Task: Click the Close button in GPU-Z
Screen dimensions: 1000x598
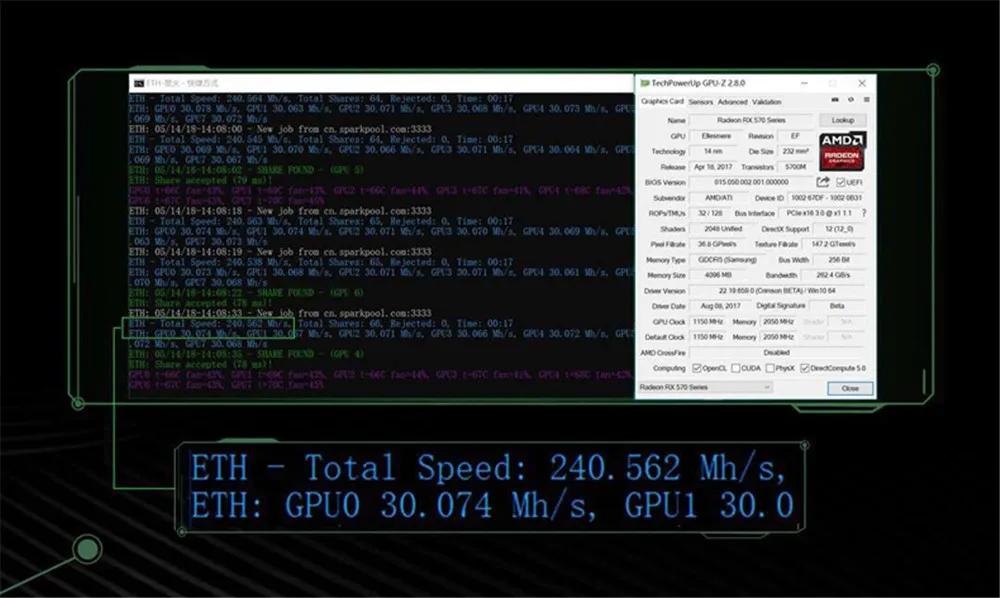Action: point(849,388)
